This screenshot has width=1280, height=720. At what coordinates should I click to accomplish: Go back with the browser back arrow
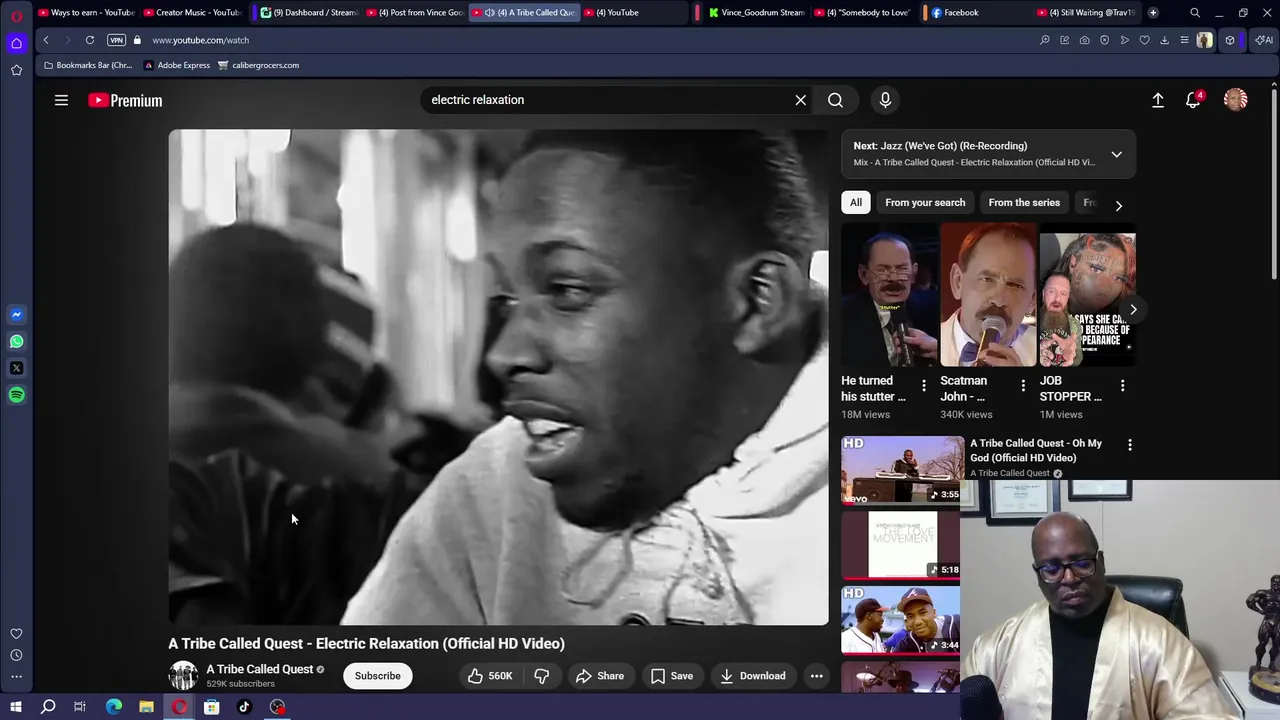(46, 40)
